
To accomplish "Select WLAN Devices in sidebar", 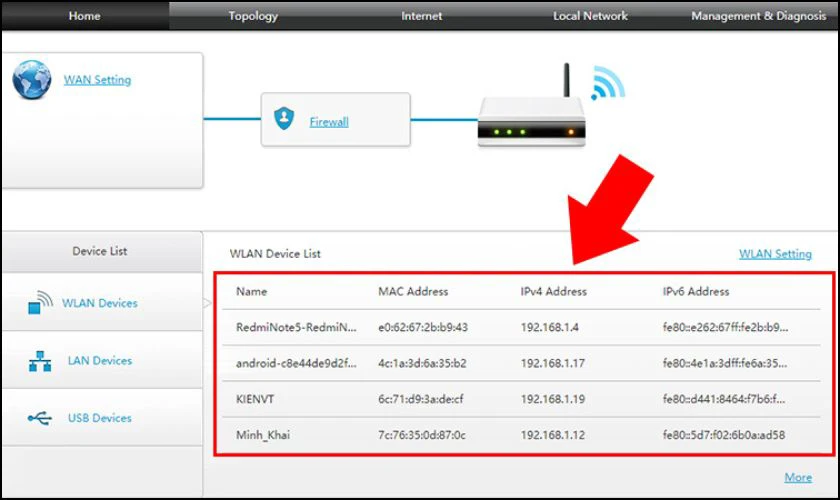I will coord(100,303).
